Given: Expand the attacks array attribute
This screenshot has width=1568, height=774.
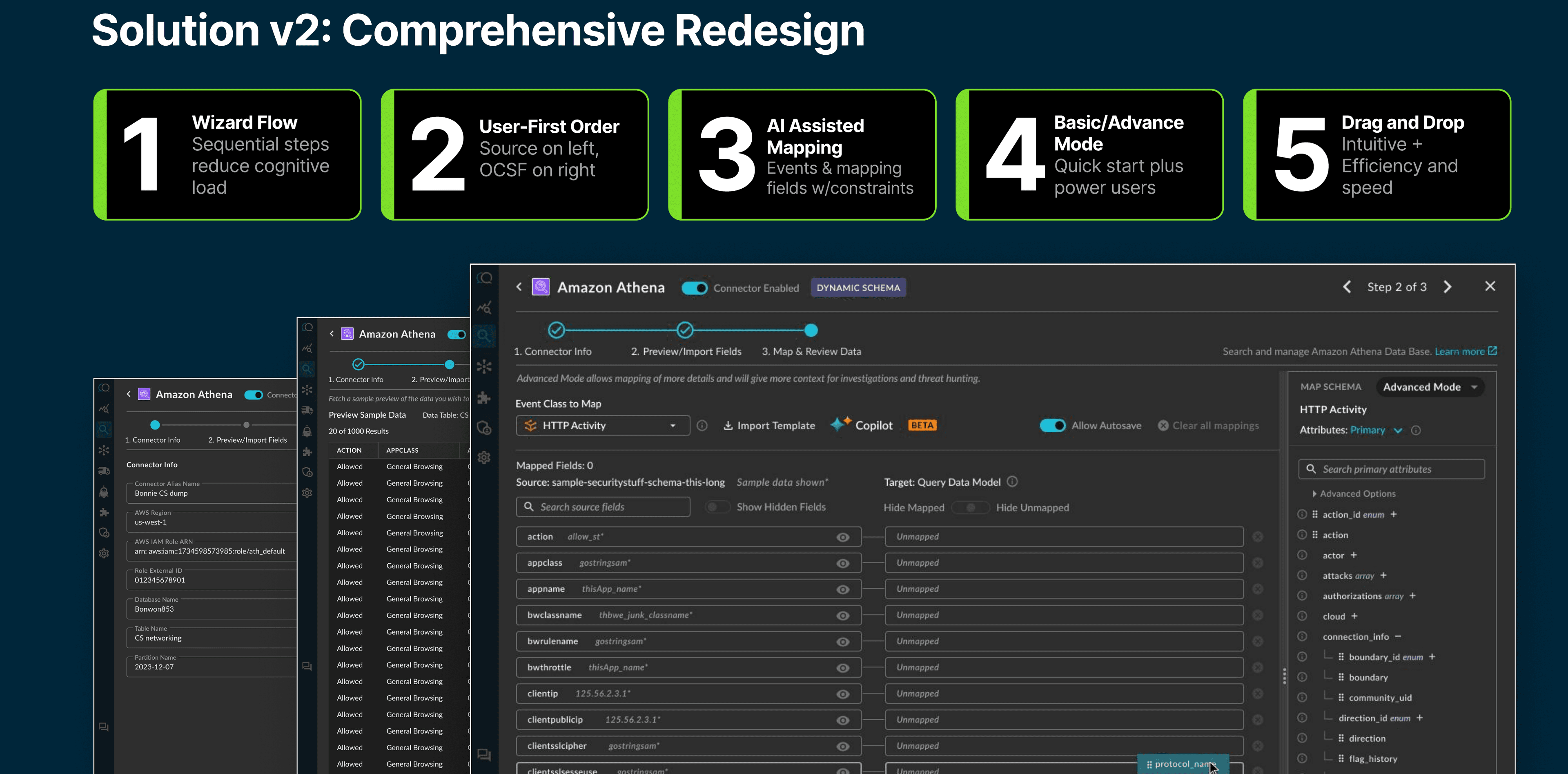Looking at the screenshot, I should [1383, 575].
